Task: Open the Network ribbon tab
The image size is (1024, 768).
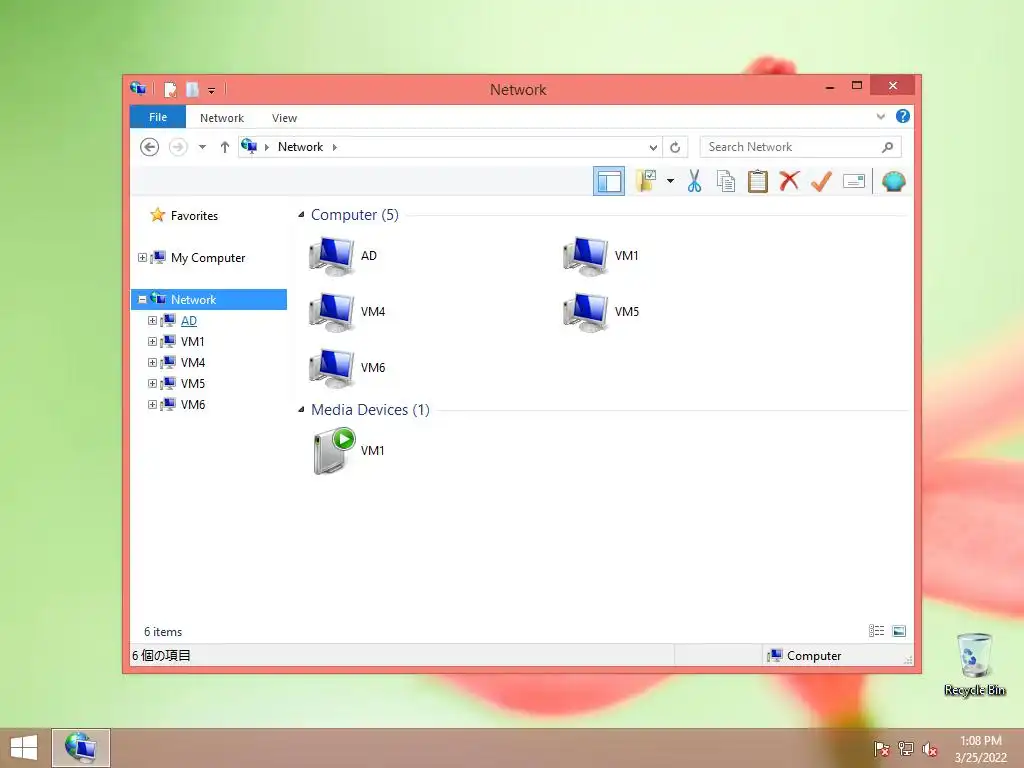Action: point(222,118)
